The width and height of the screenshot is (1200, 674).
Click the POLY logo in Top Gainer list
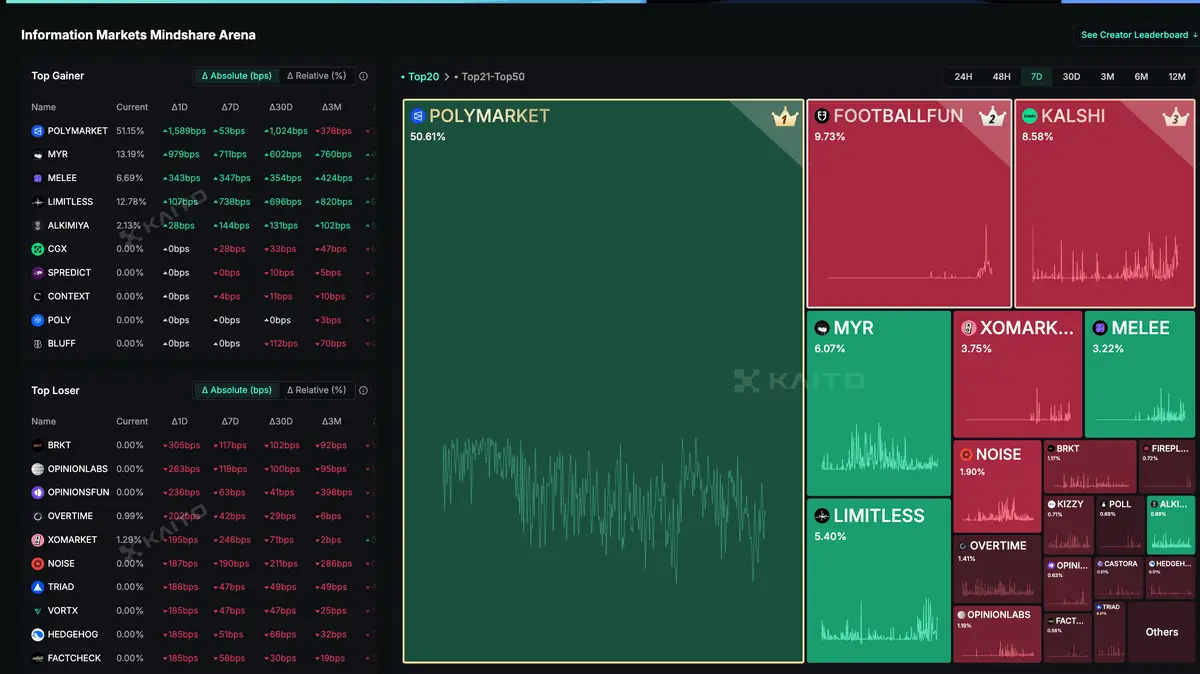pos(37,320)
